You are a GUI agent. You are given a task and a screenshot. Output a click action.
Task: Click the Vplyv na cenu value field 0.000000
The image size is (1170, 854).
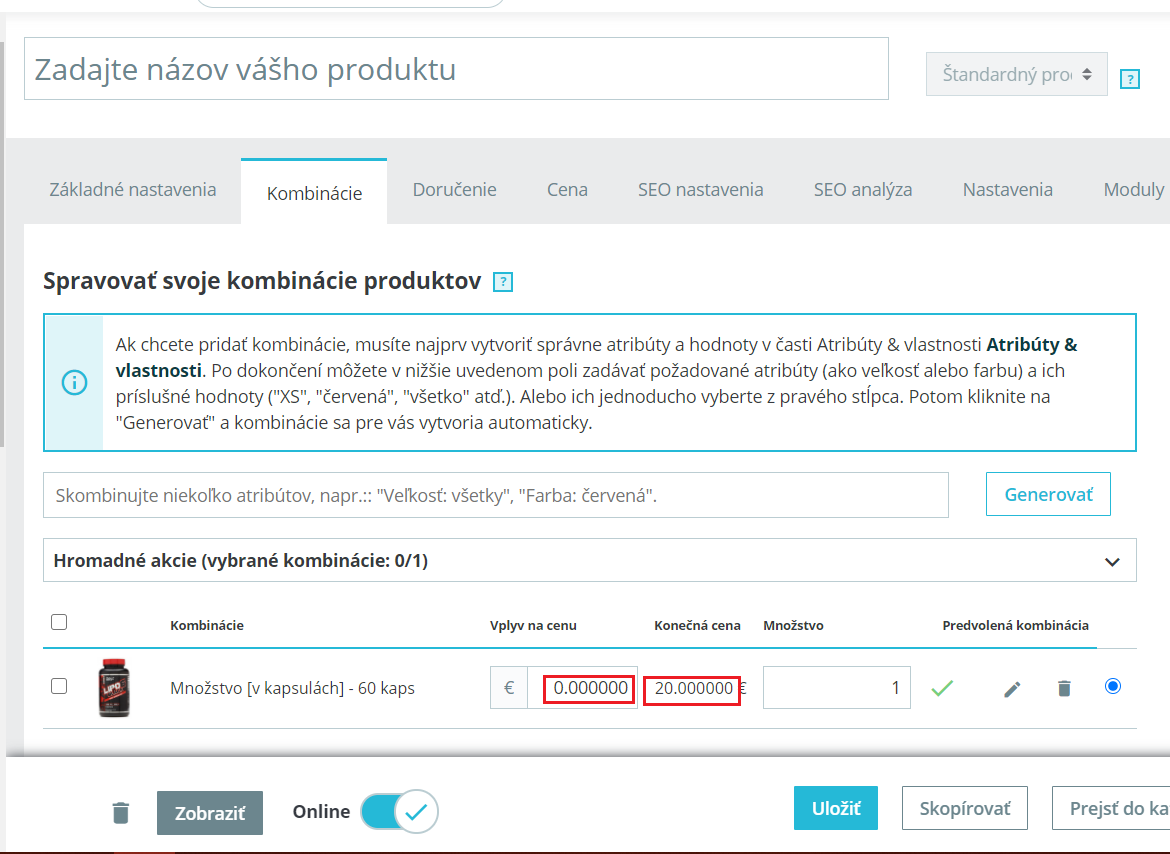click(x=583, y=688)
